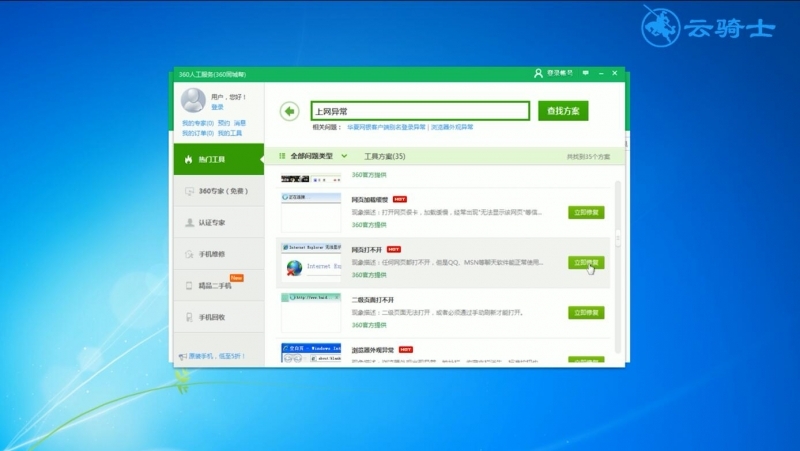Close the 360人工服务 window
Viewport: 800px width, 451px height.
615,73
